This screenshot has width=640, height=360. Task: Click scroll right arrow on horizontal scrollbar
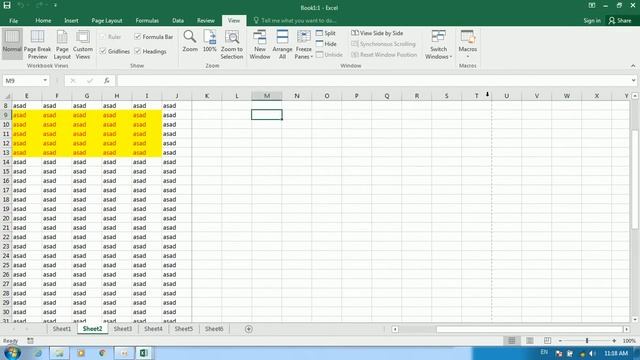(x=627, y=329)
